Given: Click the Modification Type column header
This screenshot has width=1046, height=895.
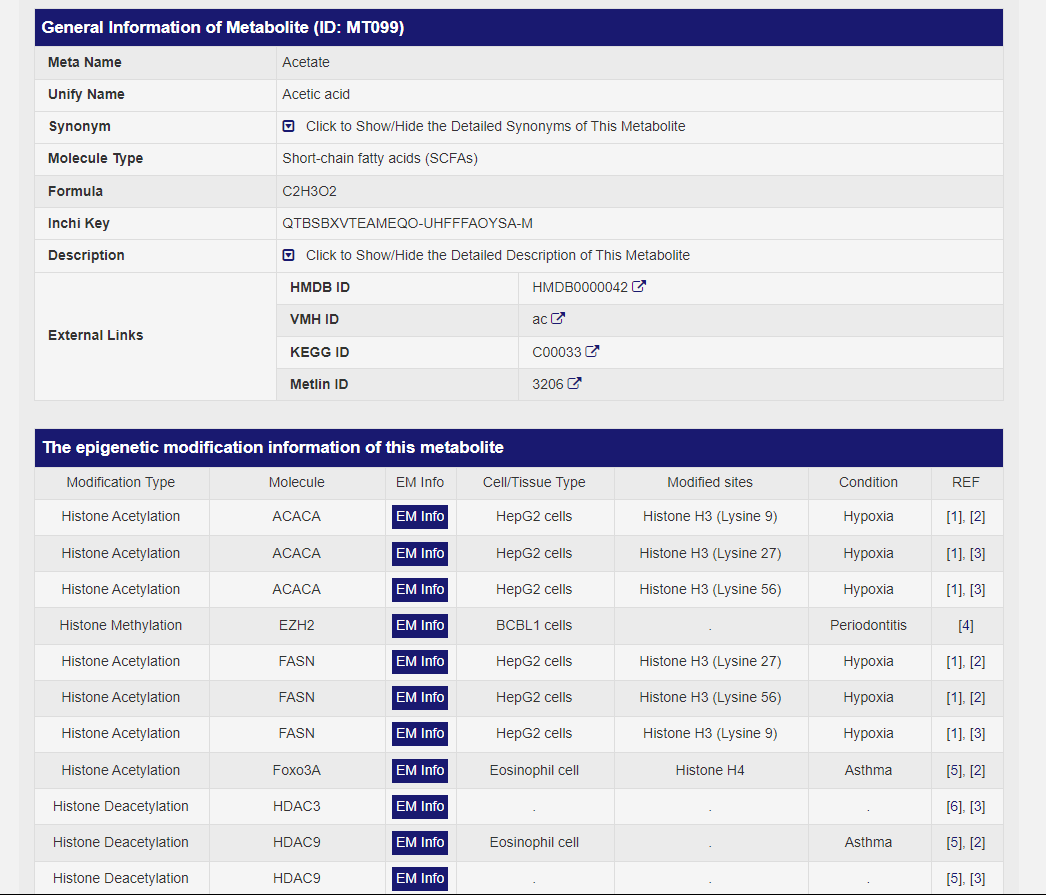Looking at the screenshot, I should point(121,482).
